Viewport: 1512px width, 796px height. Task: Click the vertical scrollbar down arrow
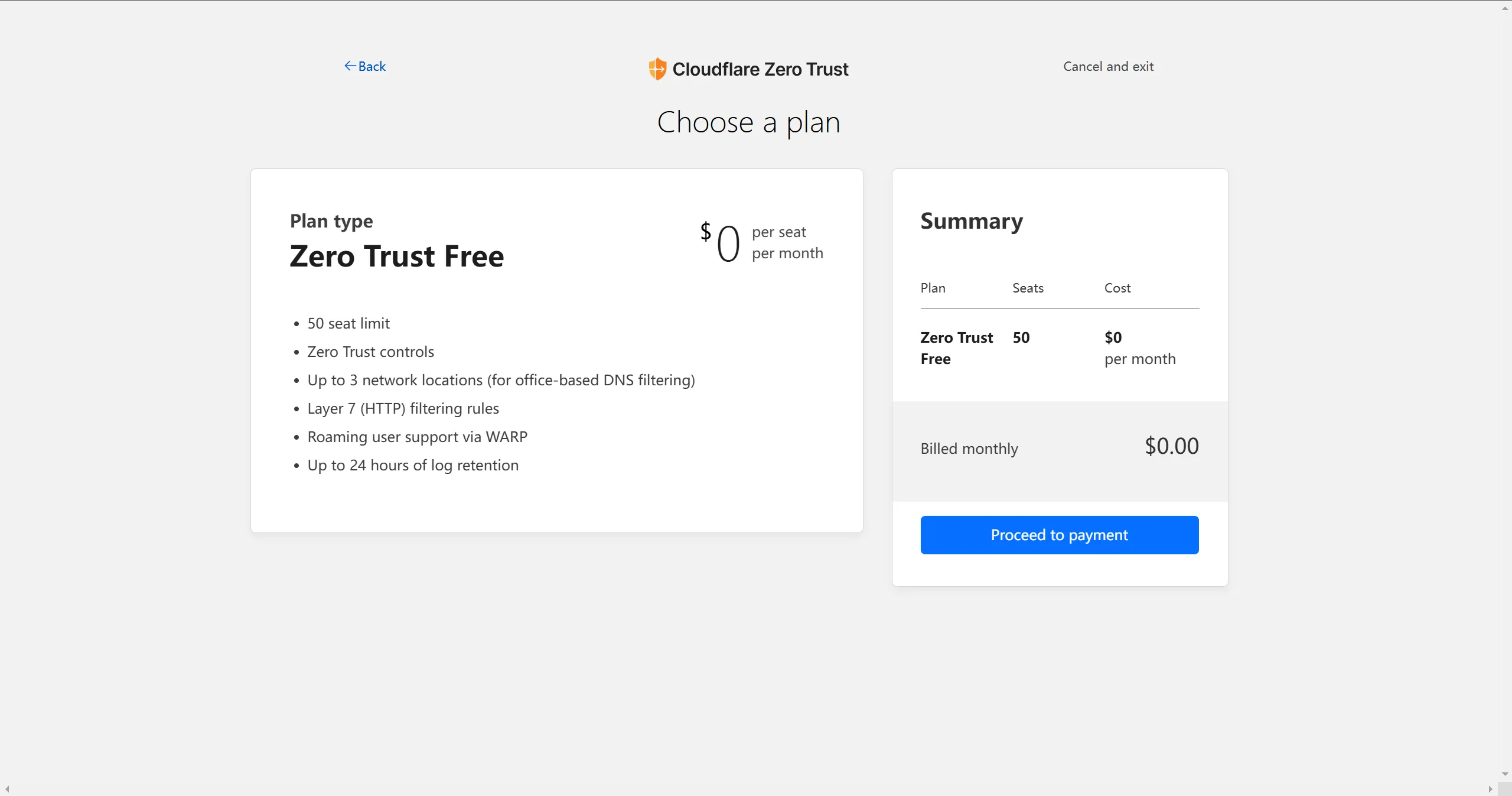coord(1505,774)
